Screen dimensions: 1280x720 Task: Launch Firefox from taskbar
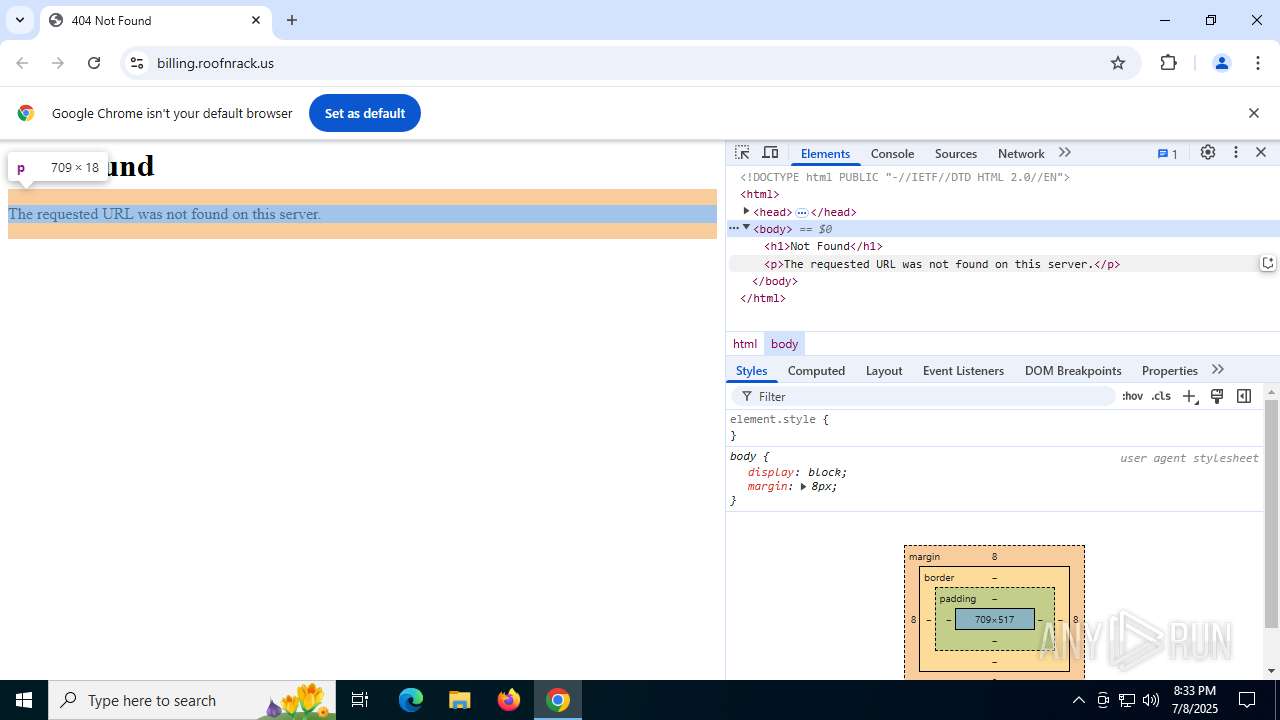click(x=509, y=700)
